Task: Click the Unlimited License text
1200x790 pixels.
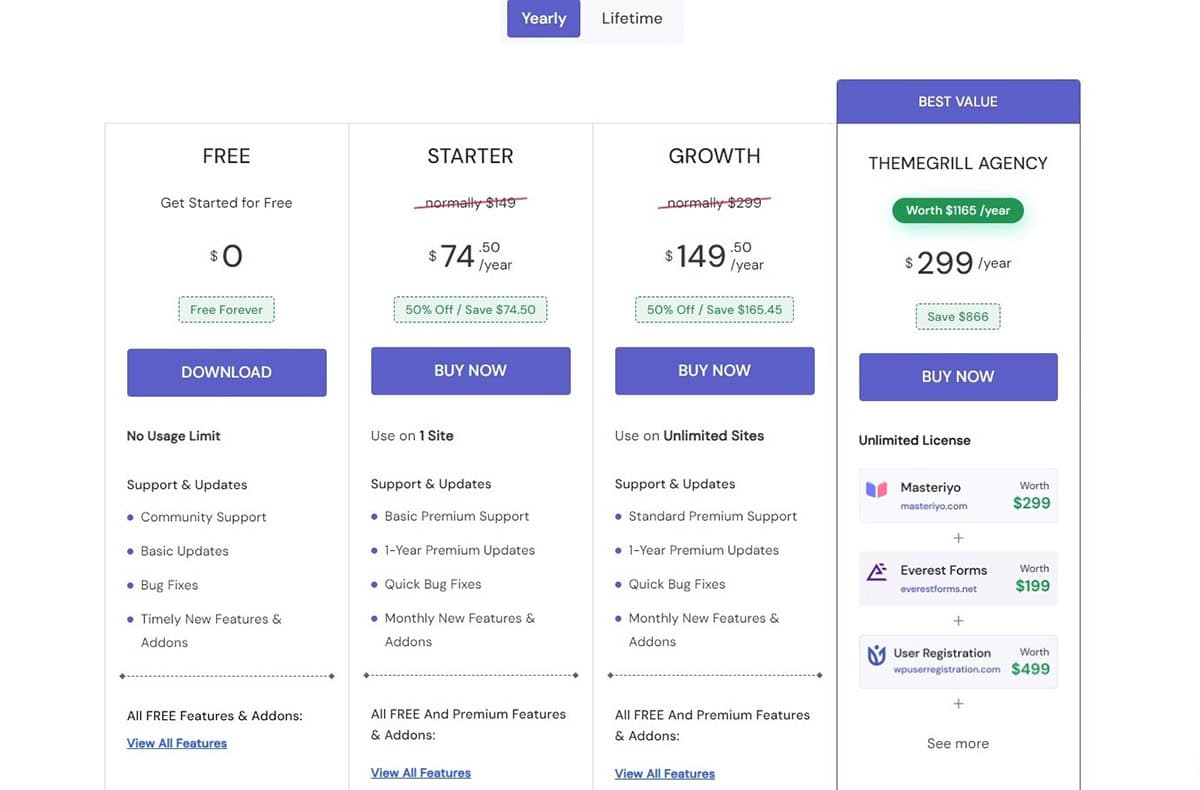Action: click(915, 440)
